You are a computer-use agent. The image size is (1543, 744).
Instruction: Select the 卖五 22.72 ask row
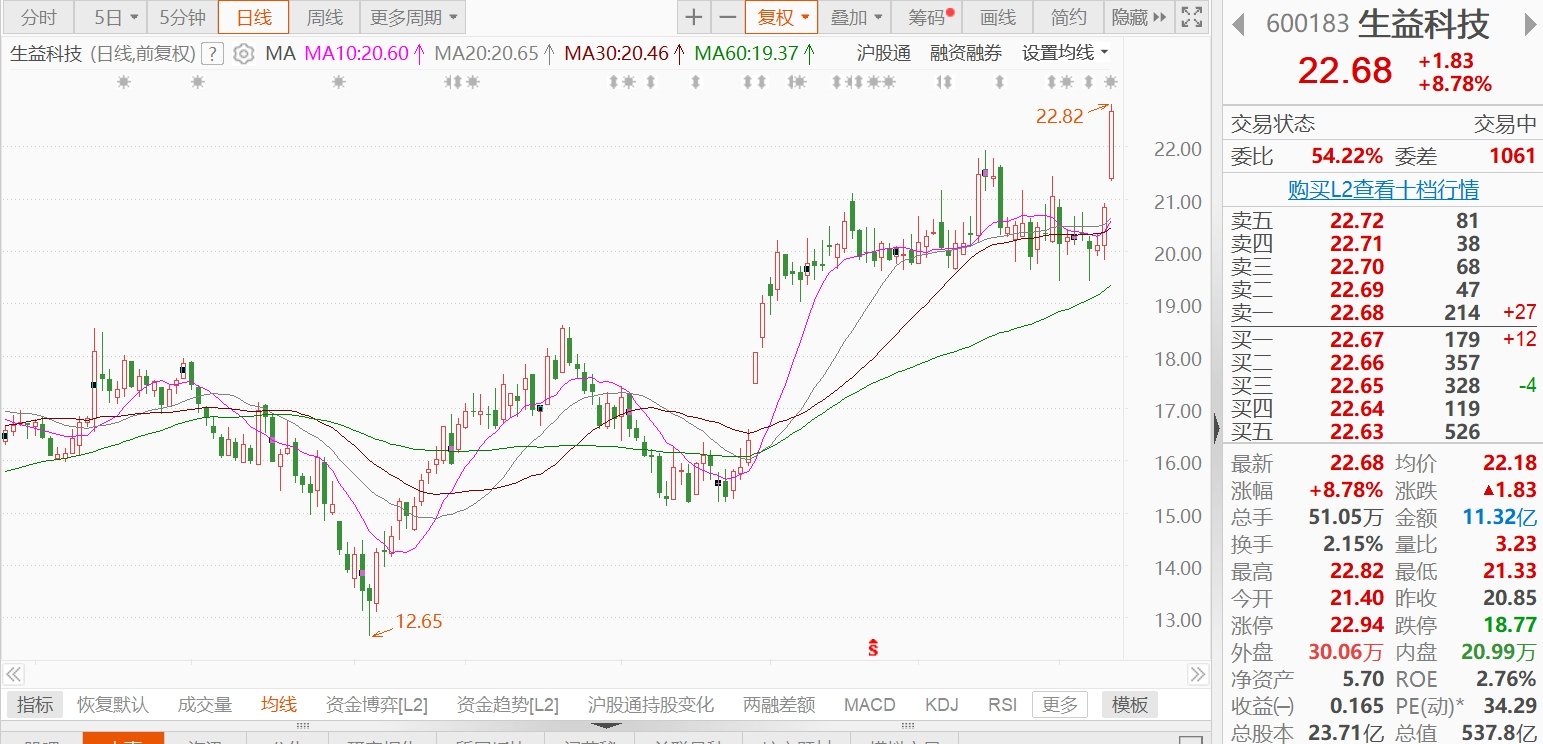1382,221
